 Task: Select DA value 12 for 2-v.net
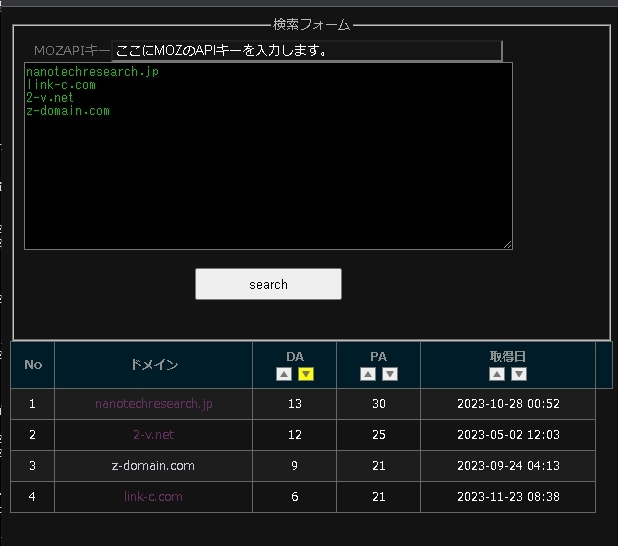pos(295,434)
